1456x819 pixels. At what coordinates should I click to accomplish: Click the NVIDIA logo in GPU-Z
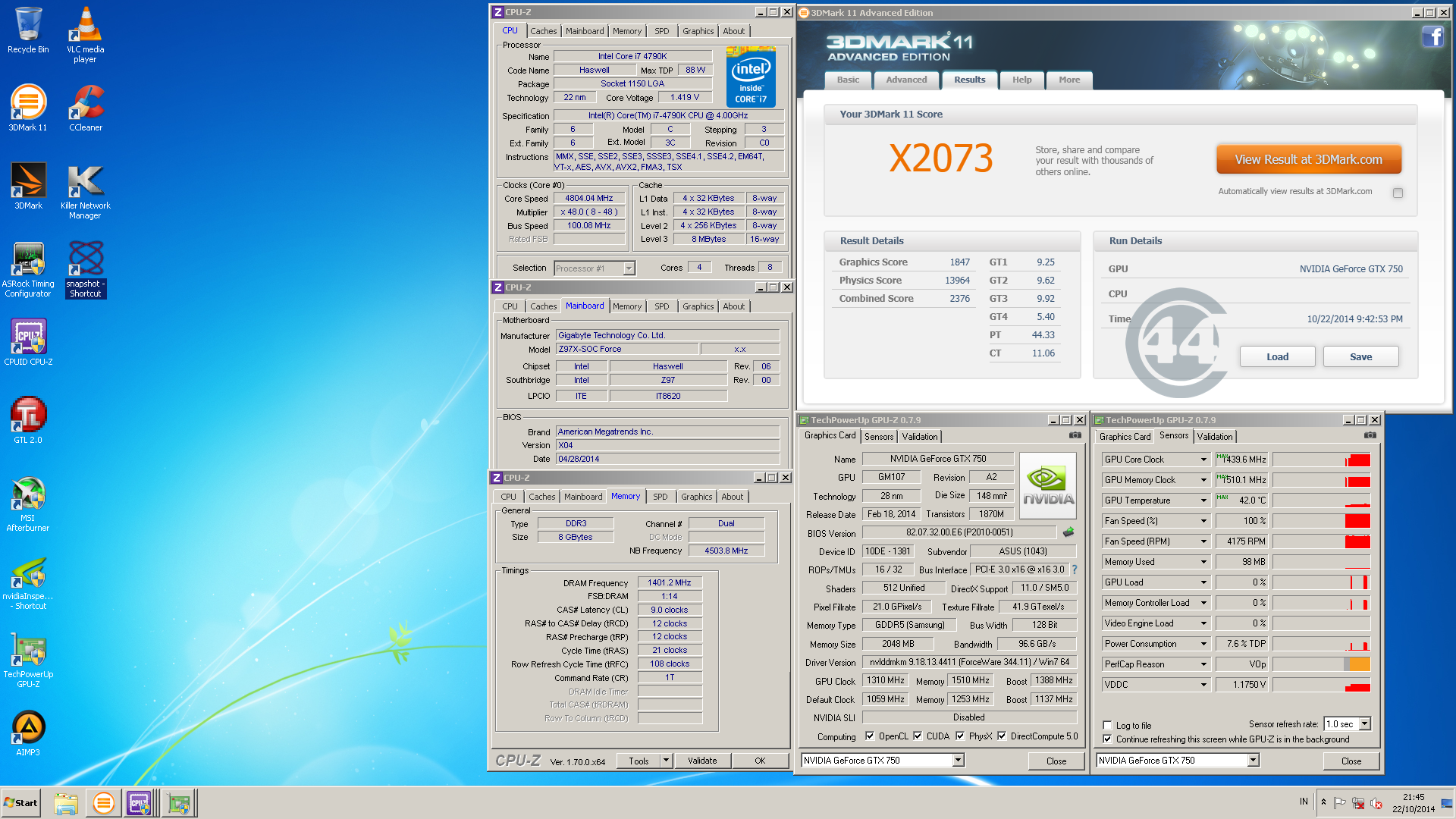point(1048,485)
